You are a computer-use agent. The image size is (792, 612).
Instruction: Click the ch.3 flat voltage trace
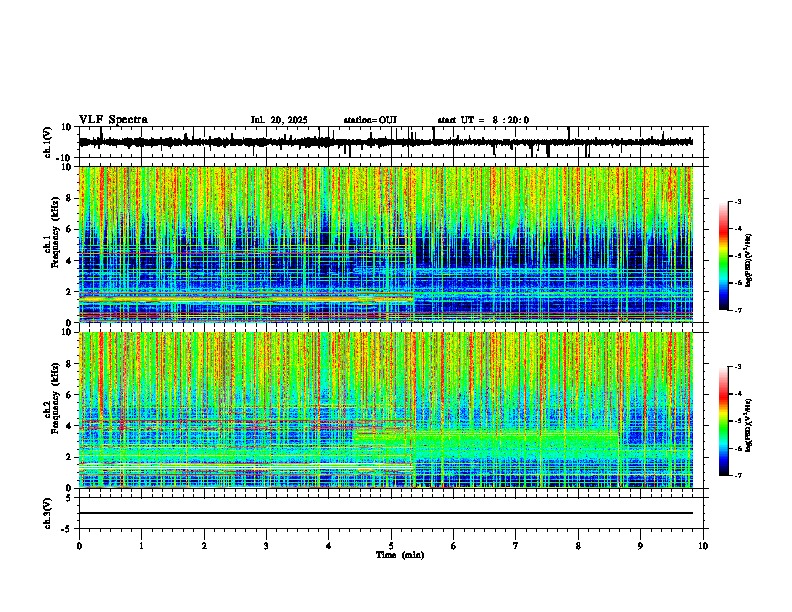(x=386, y=513)
